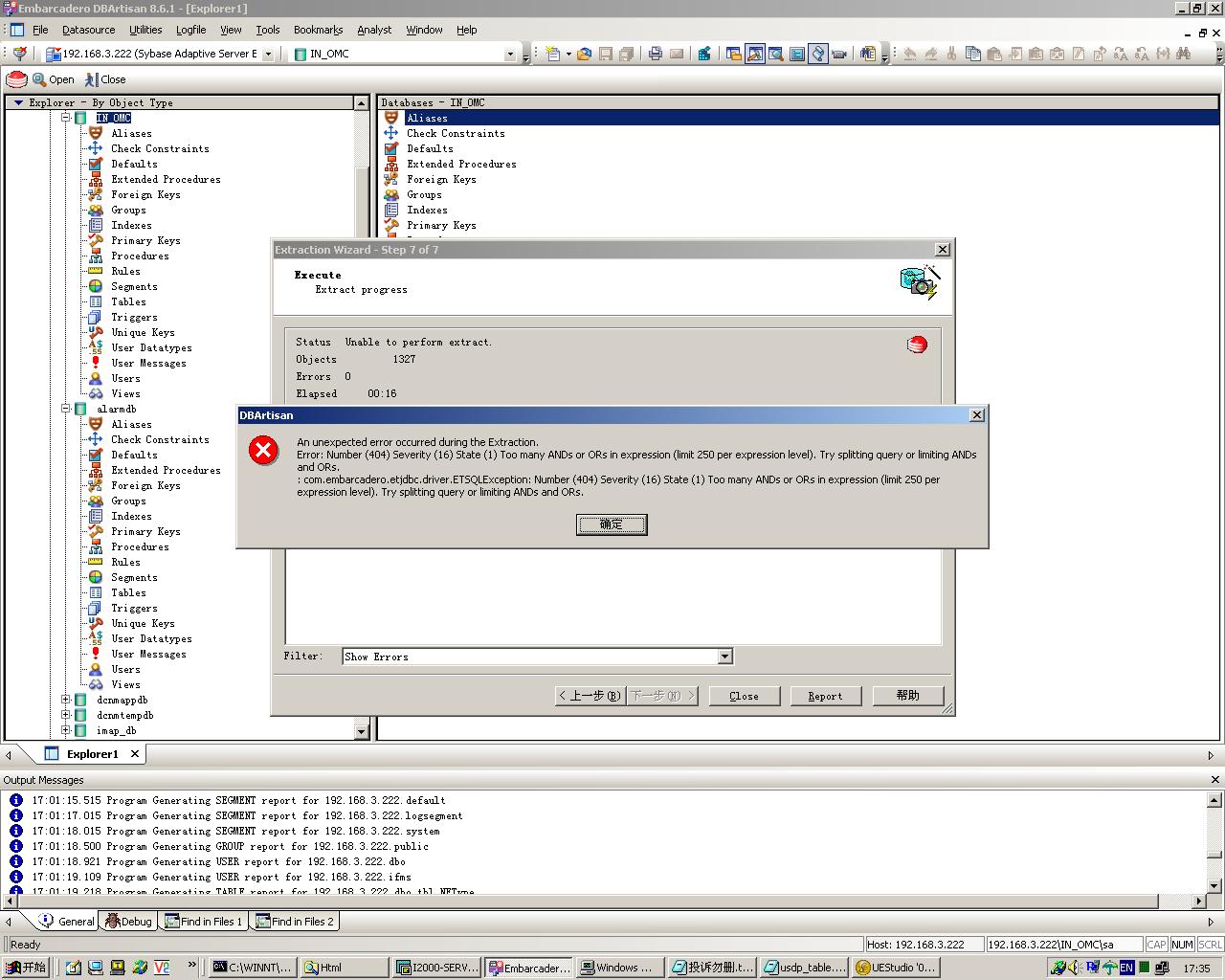Click Close button in Extraction Wizard
The height and width of the screenshot is (980, 1225).
pos(744,696)
